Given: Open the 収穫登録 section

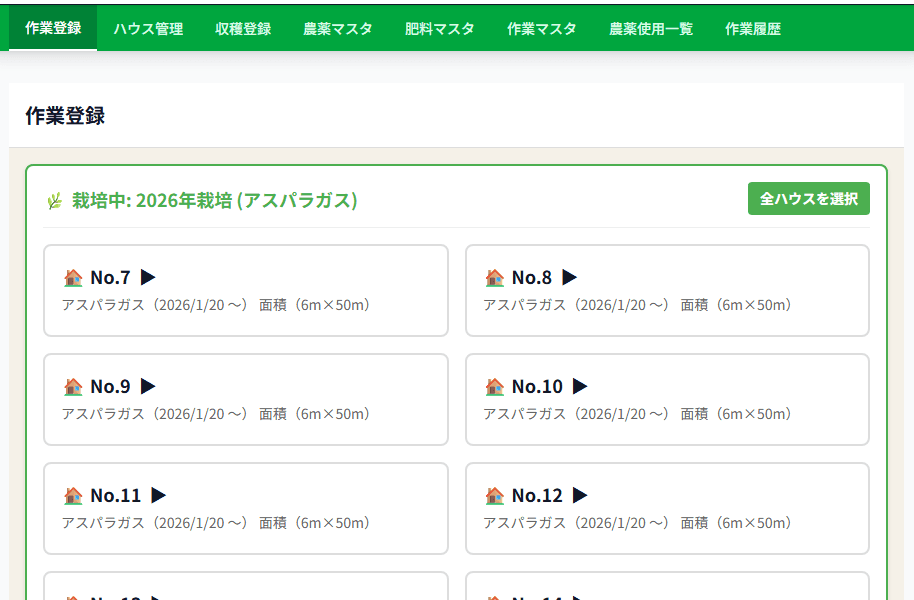Looking at the screenshot, I should pos(243,29).
